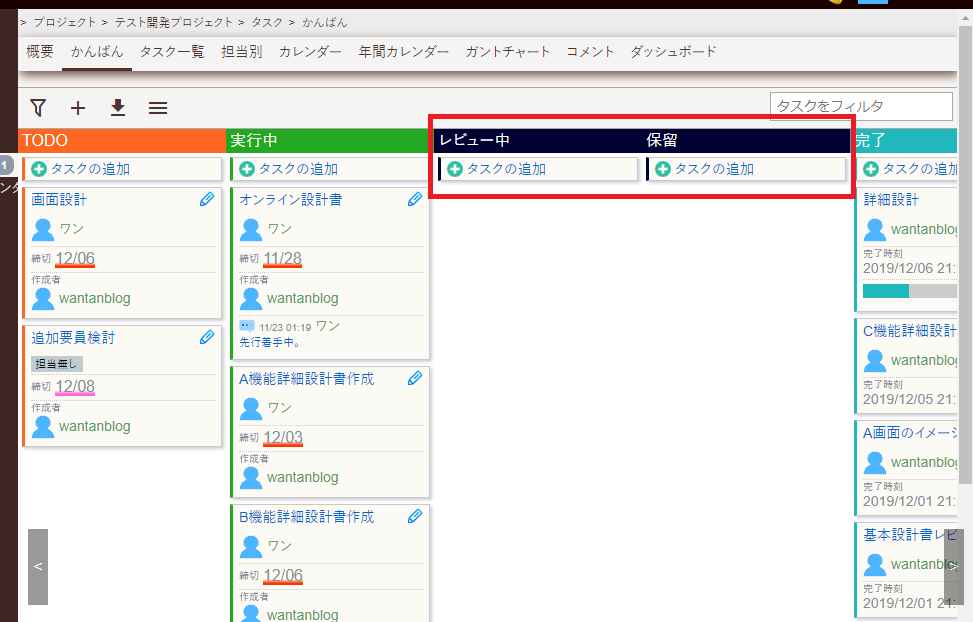Click タスクの追加 in the レビュー中 column
973x622 pixels.
[537, 169]
